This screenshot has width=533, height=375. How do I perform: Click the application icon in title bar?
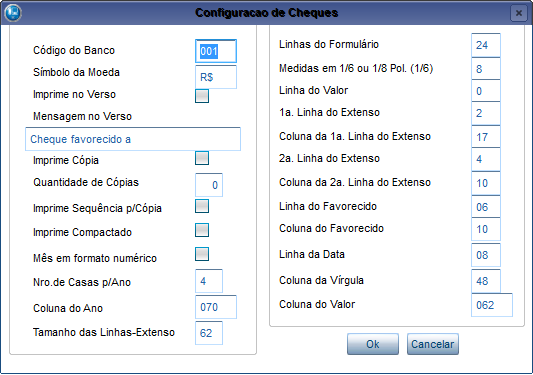tap(13, 13)
